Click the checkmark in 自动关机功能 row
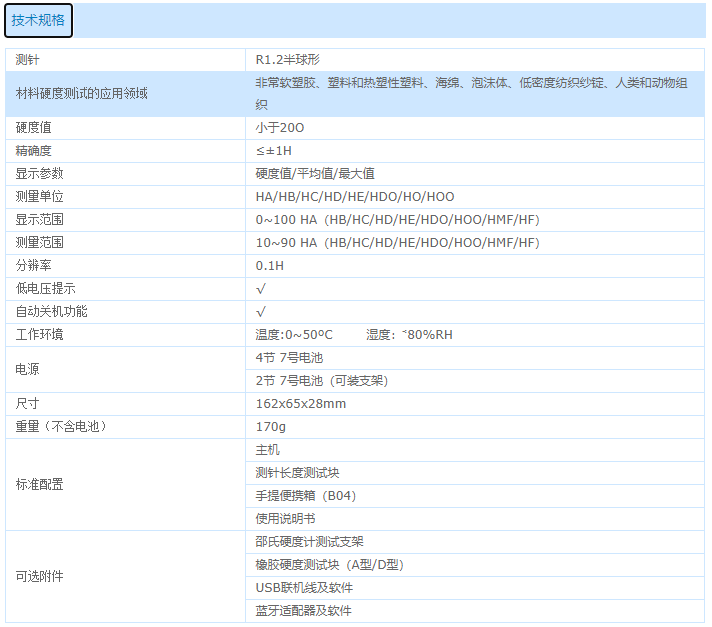The height and width of the screenshot is (627, 712). [261, 312]
